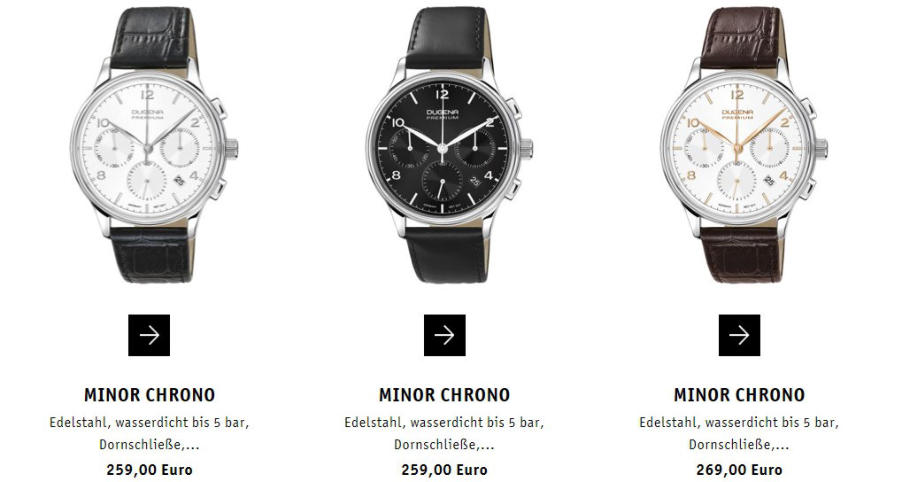
Task: Click the arrow icon under the white-dial black-strap watch
Action: click(149, 335)
